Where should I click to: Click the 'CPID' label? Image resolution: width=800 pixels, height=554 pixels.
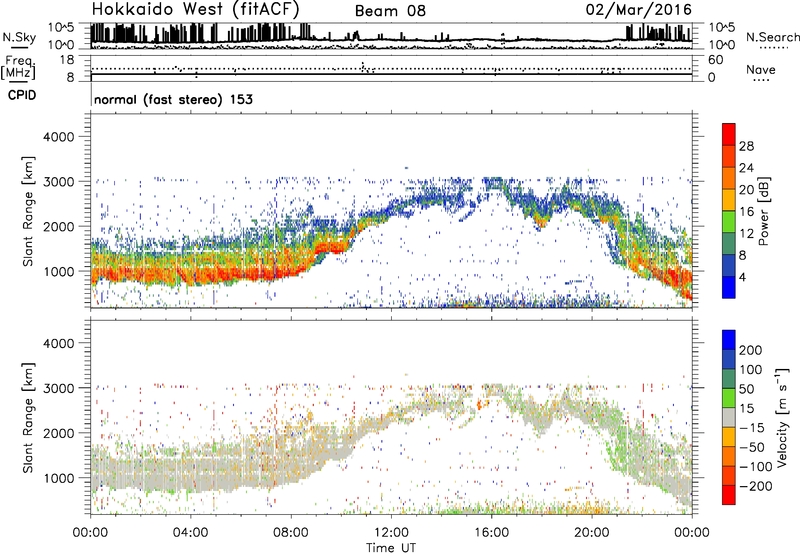pyautogui.click(x=22, y=95)
